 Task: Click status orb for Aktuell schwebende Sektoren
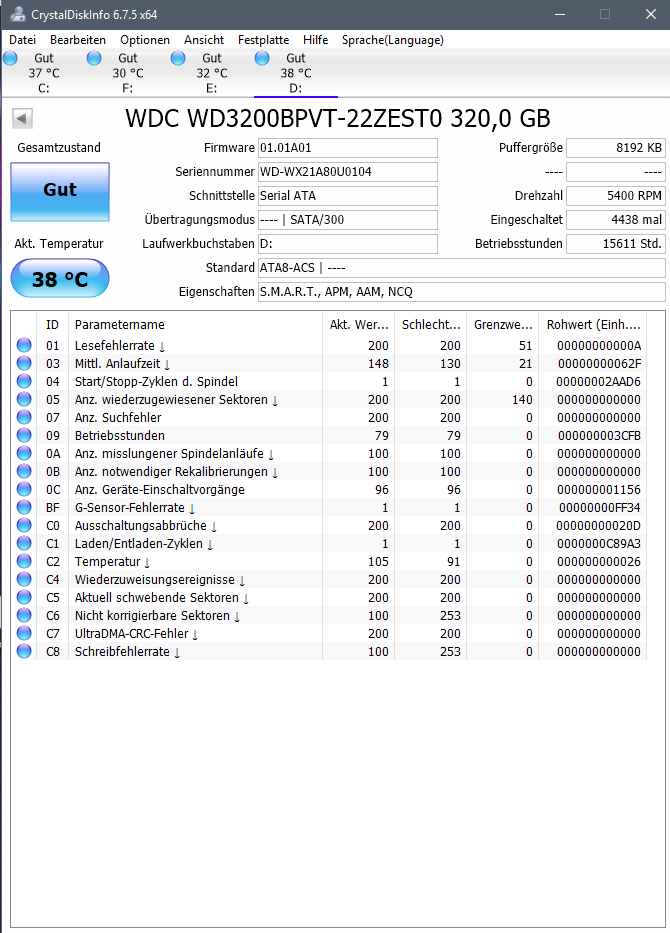point(24,597)
